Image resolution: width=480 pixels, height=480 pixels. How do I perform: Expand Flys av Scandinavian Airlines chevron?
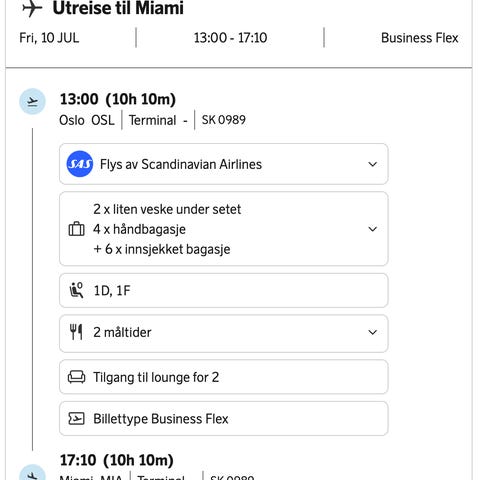pyautogui.click(x=372, y=164)
